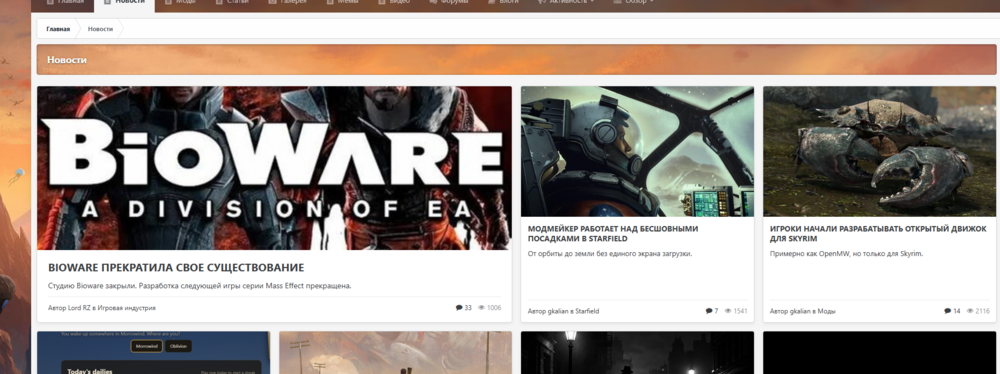Expand the Обзор navigation dropdown

coord(633,3)
